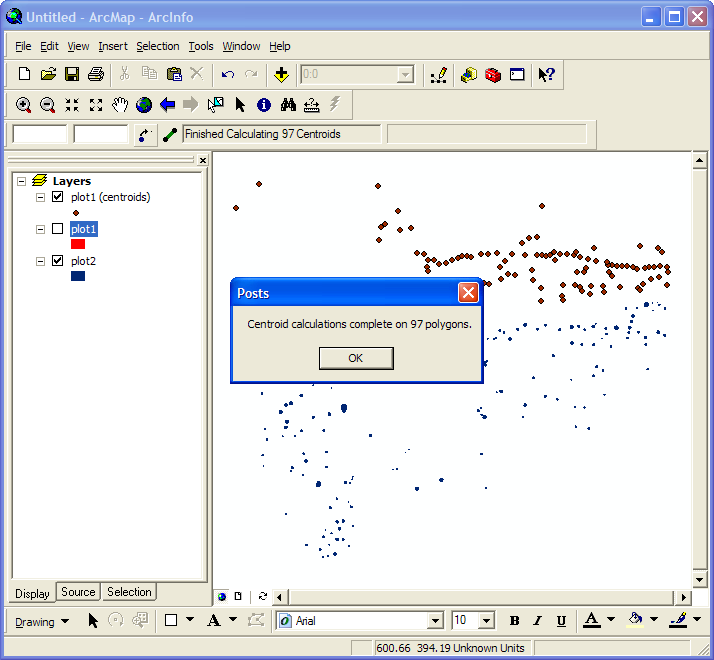Switch to the Source tab

click(78, 592)
